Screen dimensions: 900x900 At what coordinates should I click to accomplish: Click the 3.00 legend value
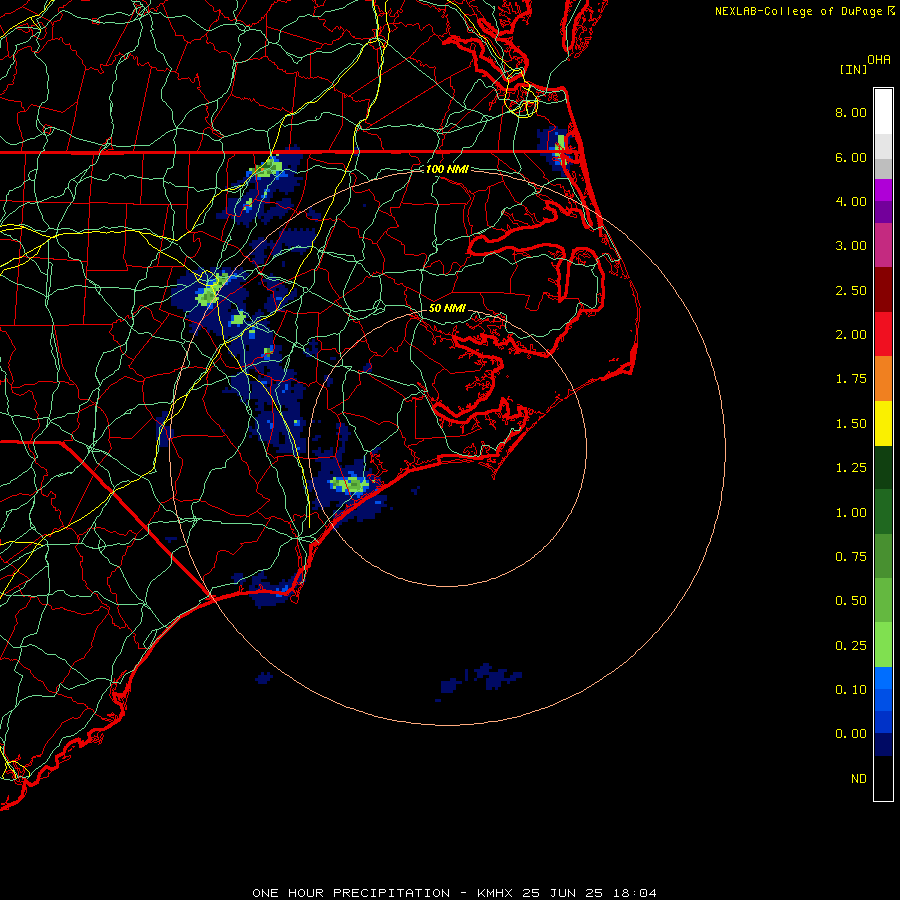[x=851, y=246]
